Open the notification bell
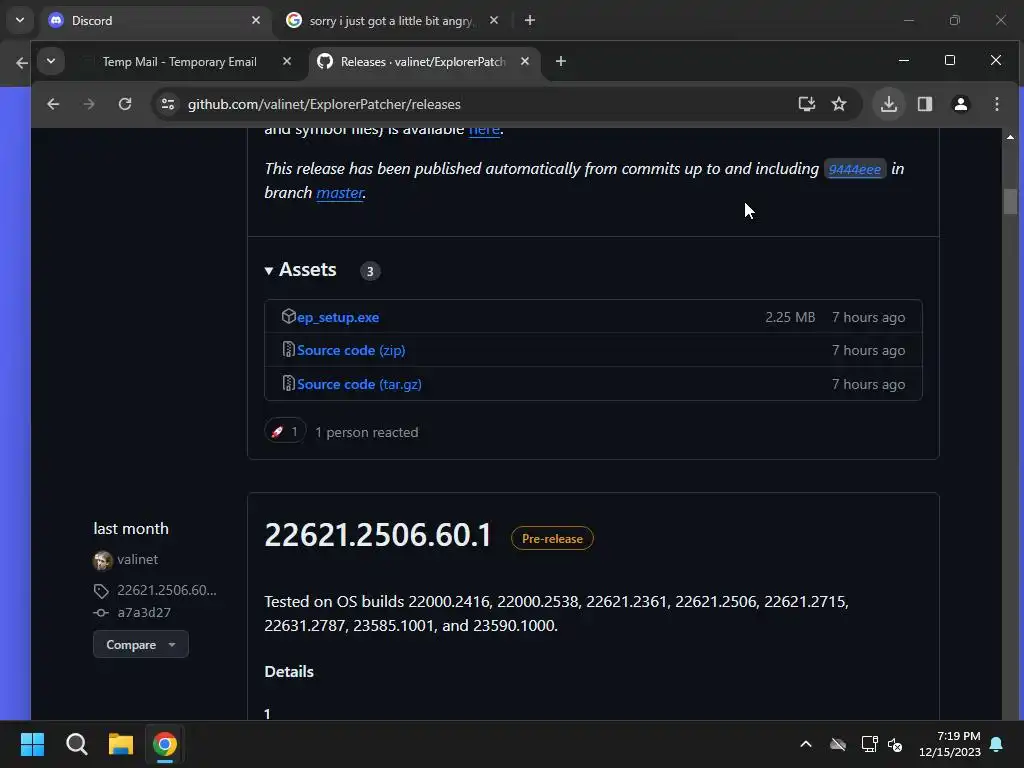1024x768 pixels. [x=997, y=744]
